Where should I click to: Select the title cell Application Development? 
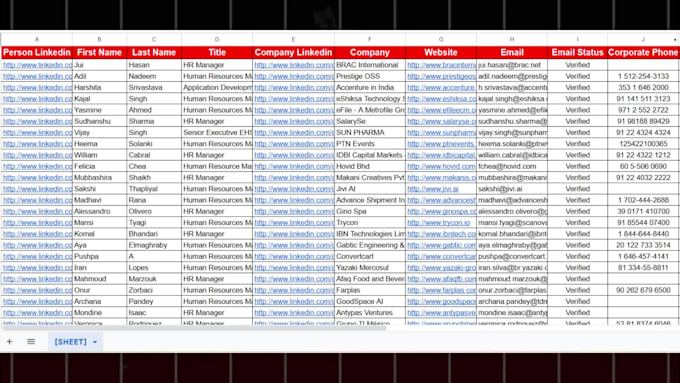click(217, 88)
